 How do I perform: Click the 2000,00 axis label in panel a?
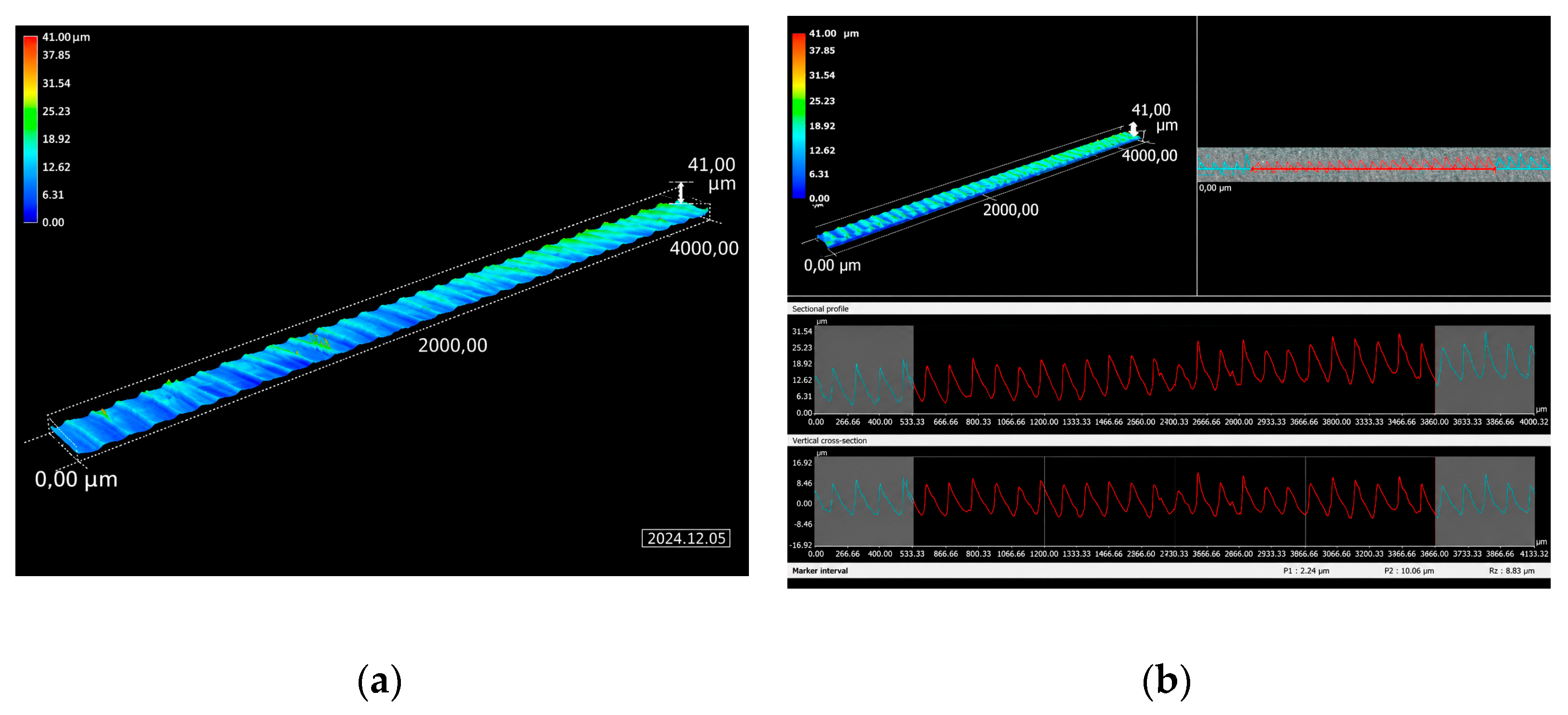coord(452,345)
